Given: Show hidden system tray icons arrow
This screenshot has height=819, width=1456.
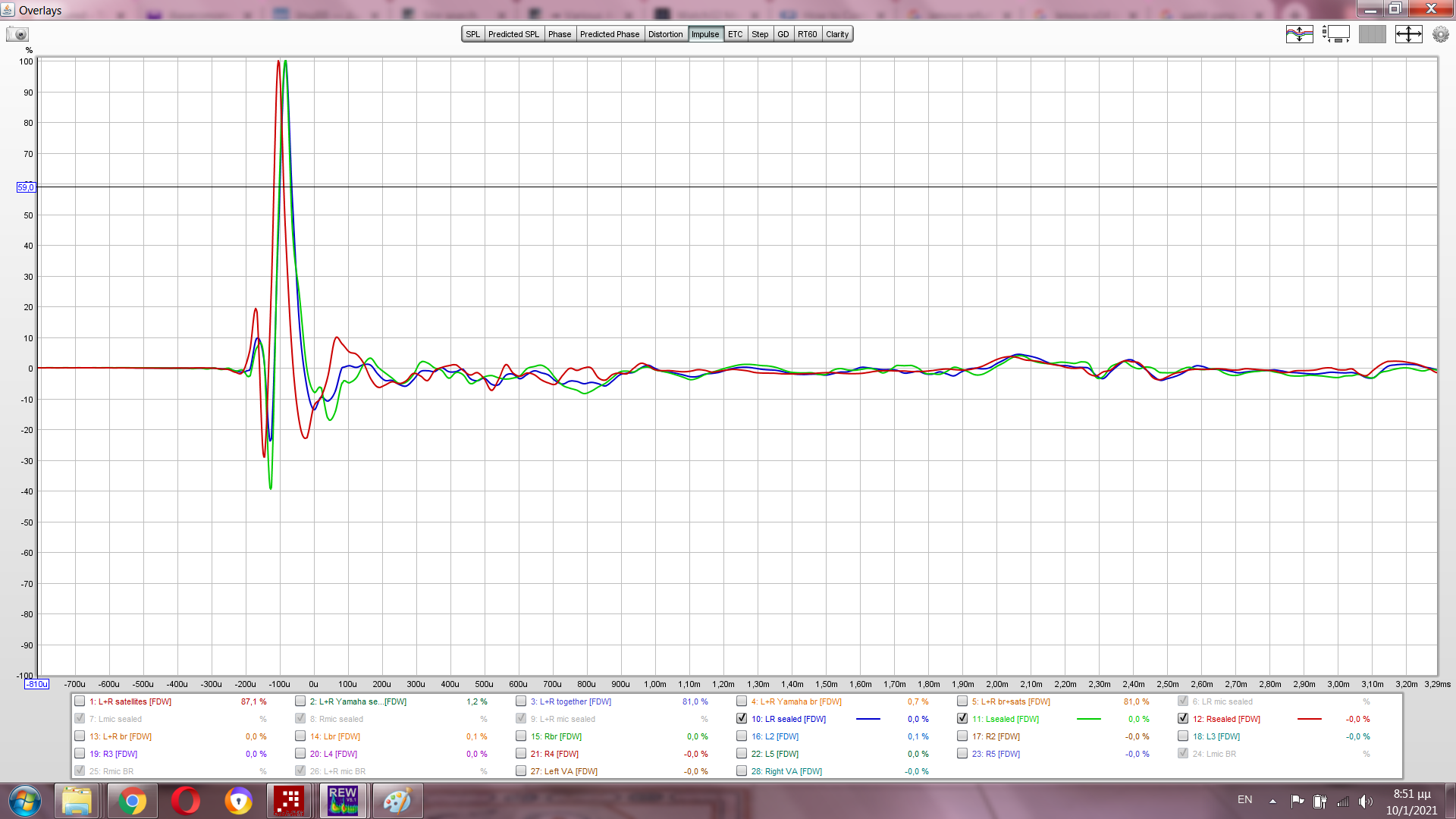Looking at the screenshot, I should tap(1272, 801).
